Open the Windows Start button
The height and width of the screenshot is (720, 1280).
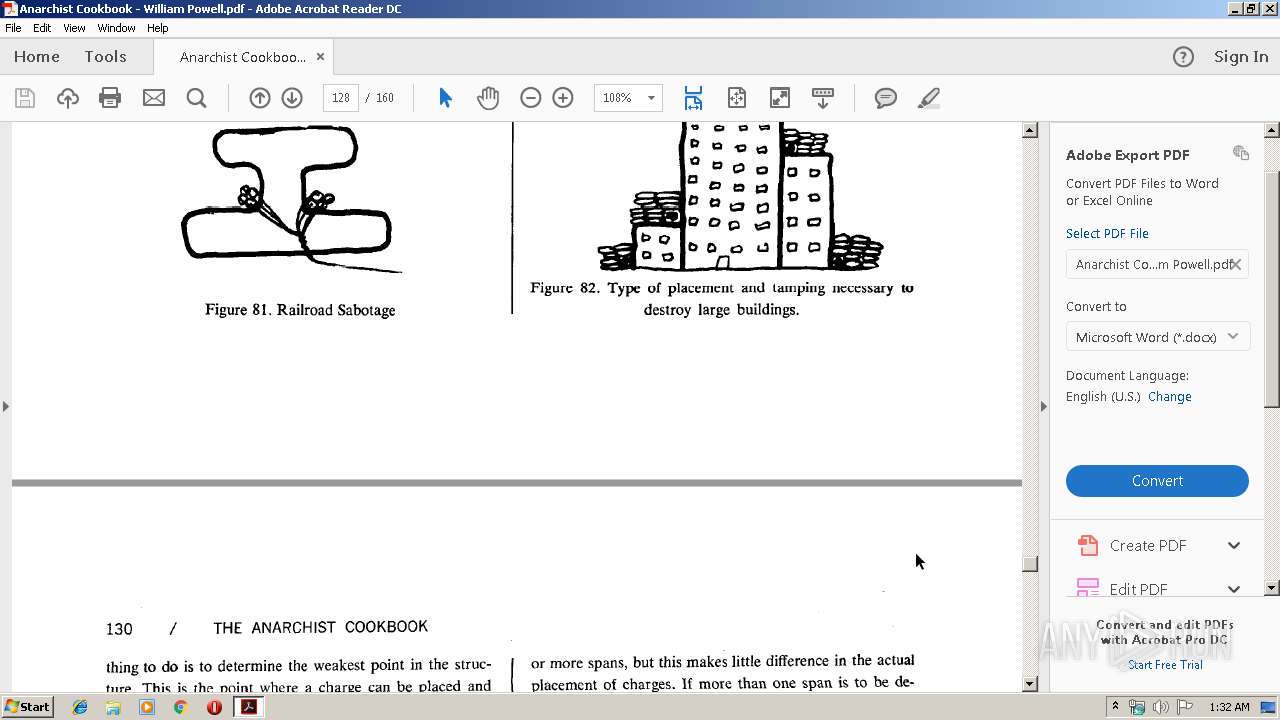click(x=28, y=707)
